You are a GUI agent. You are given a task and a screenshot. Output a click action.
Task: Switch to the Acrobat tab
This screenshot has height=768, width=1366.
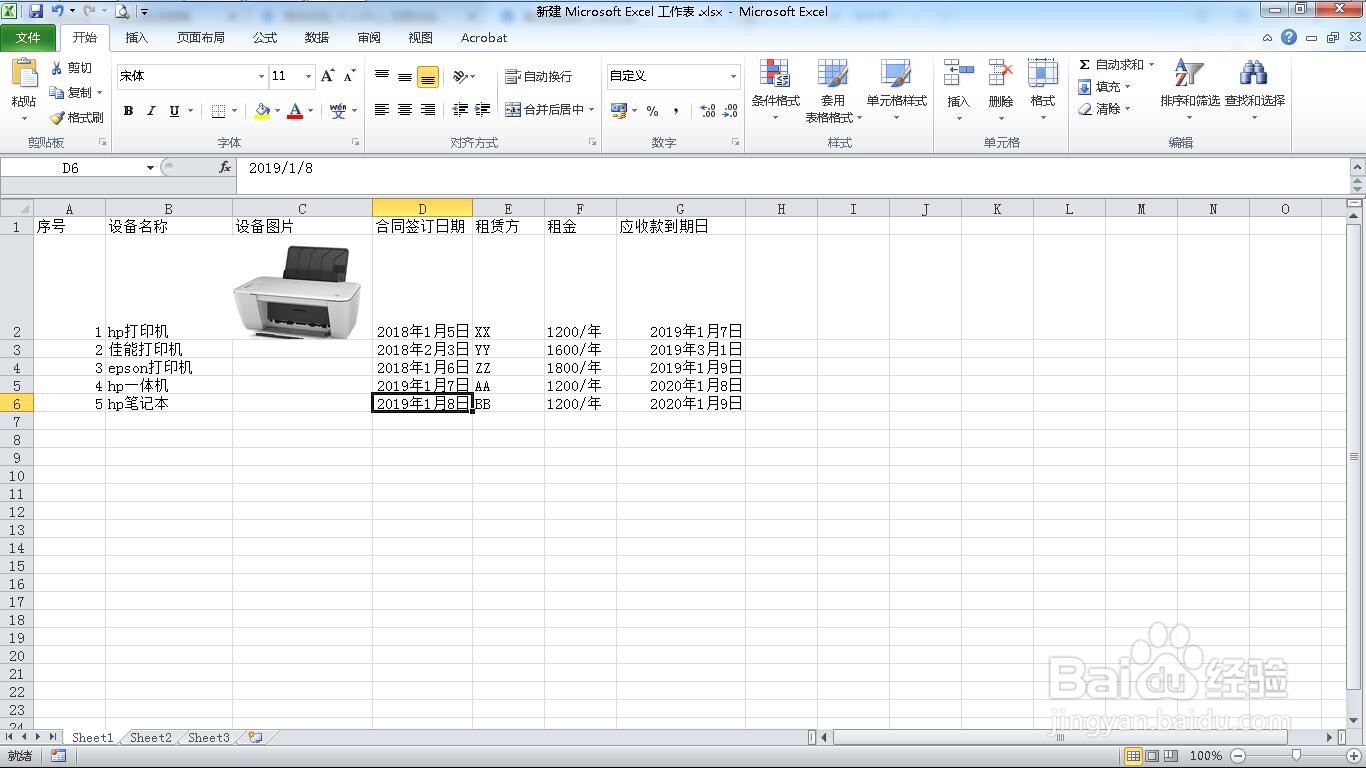point(484,38)
